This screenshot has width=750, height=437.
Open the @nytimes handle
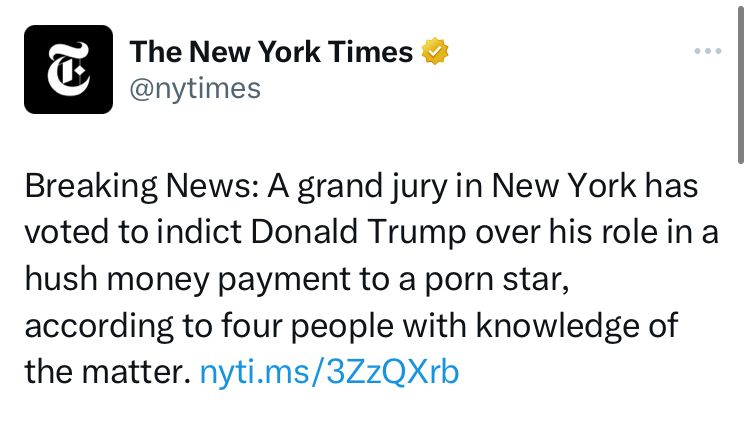(x=195, y=88)
